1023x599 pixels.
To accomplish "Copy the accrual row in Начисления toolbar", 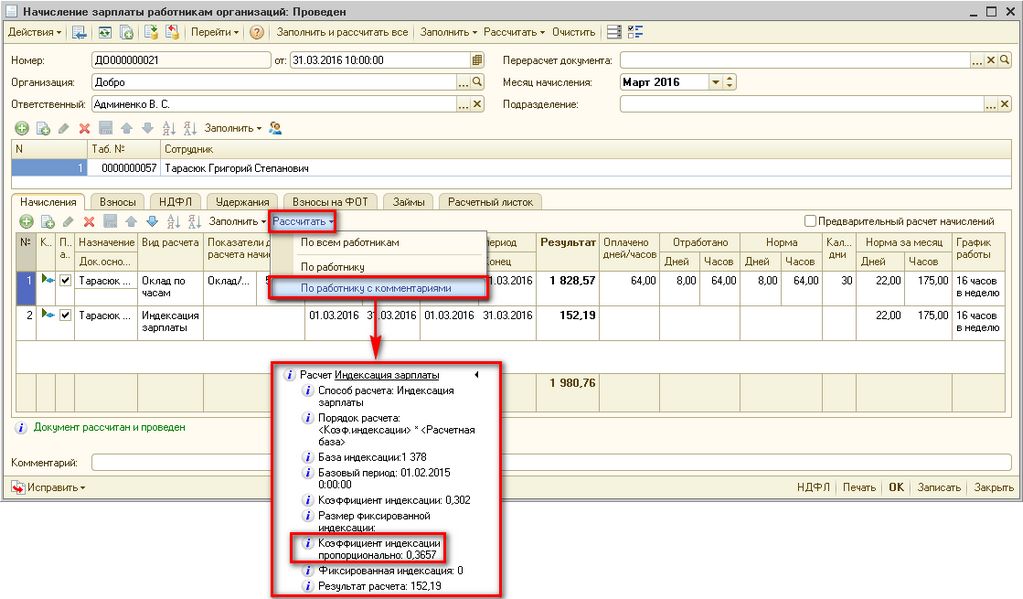I will pyautogui.click(x=47, y=222).
